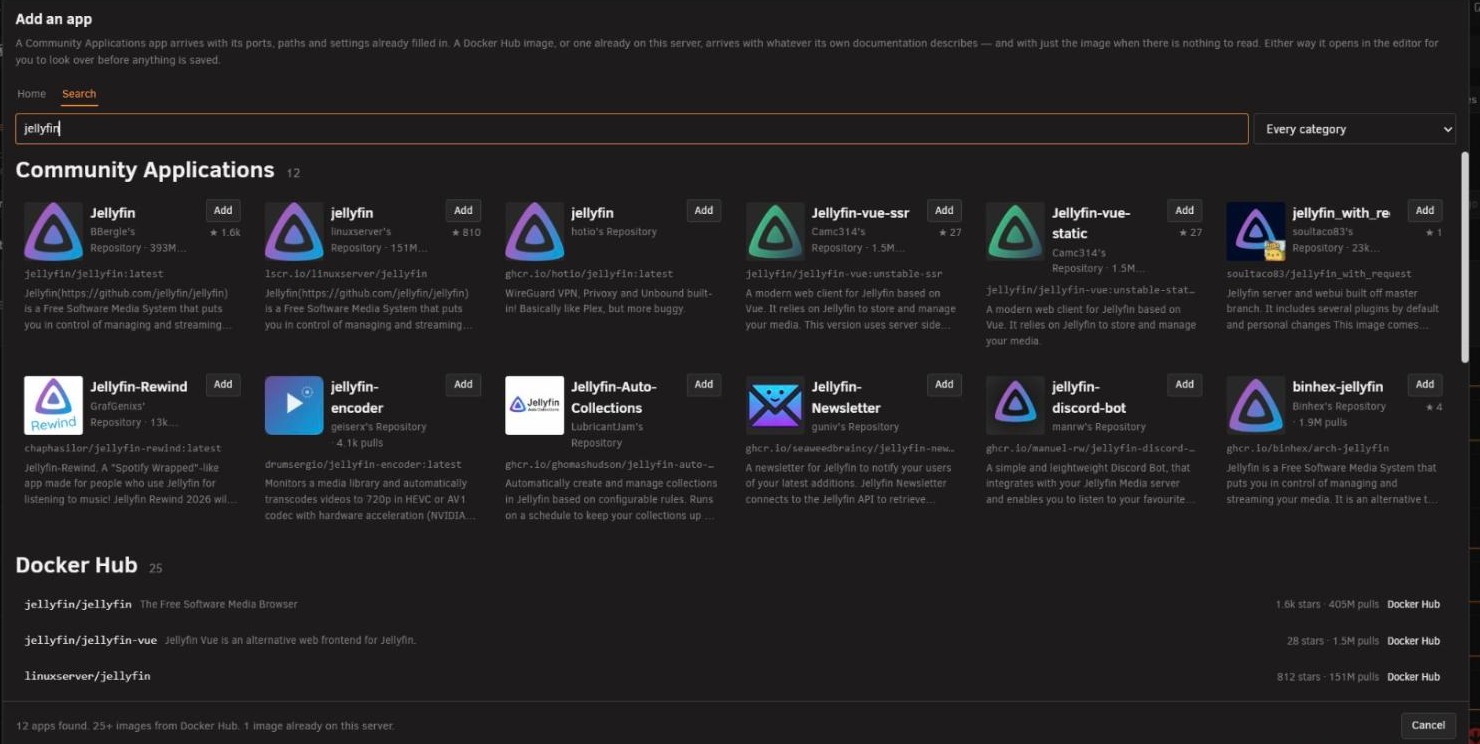Open the Jellyfin-Rewind logo icon
This screenshot has width=1480, height=744.
[54, 405]
